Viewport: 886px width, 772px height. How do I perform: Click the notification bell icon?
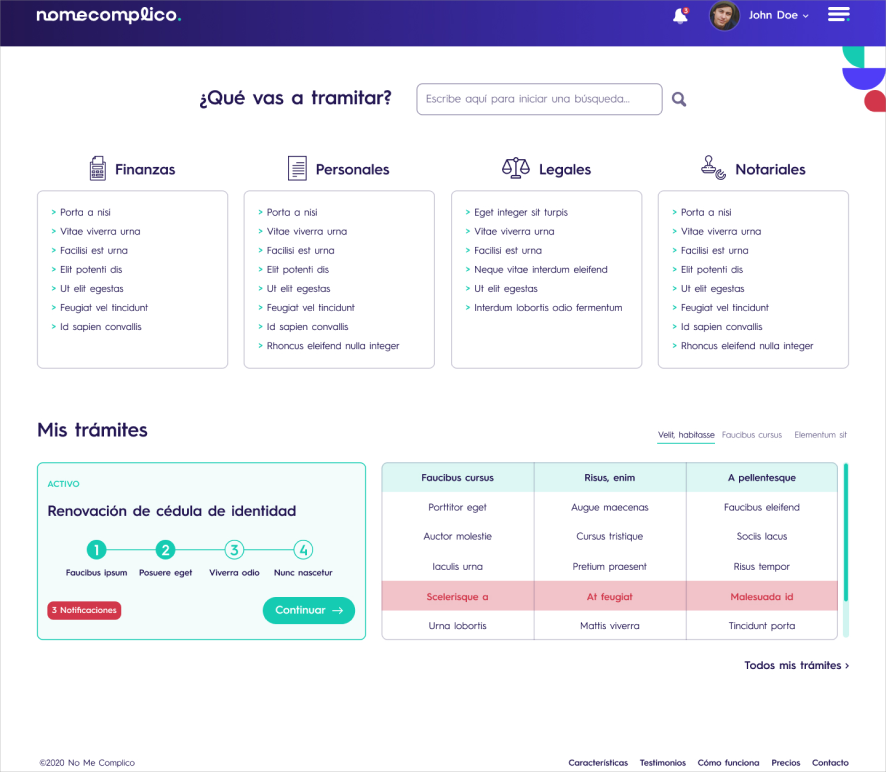680,16
